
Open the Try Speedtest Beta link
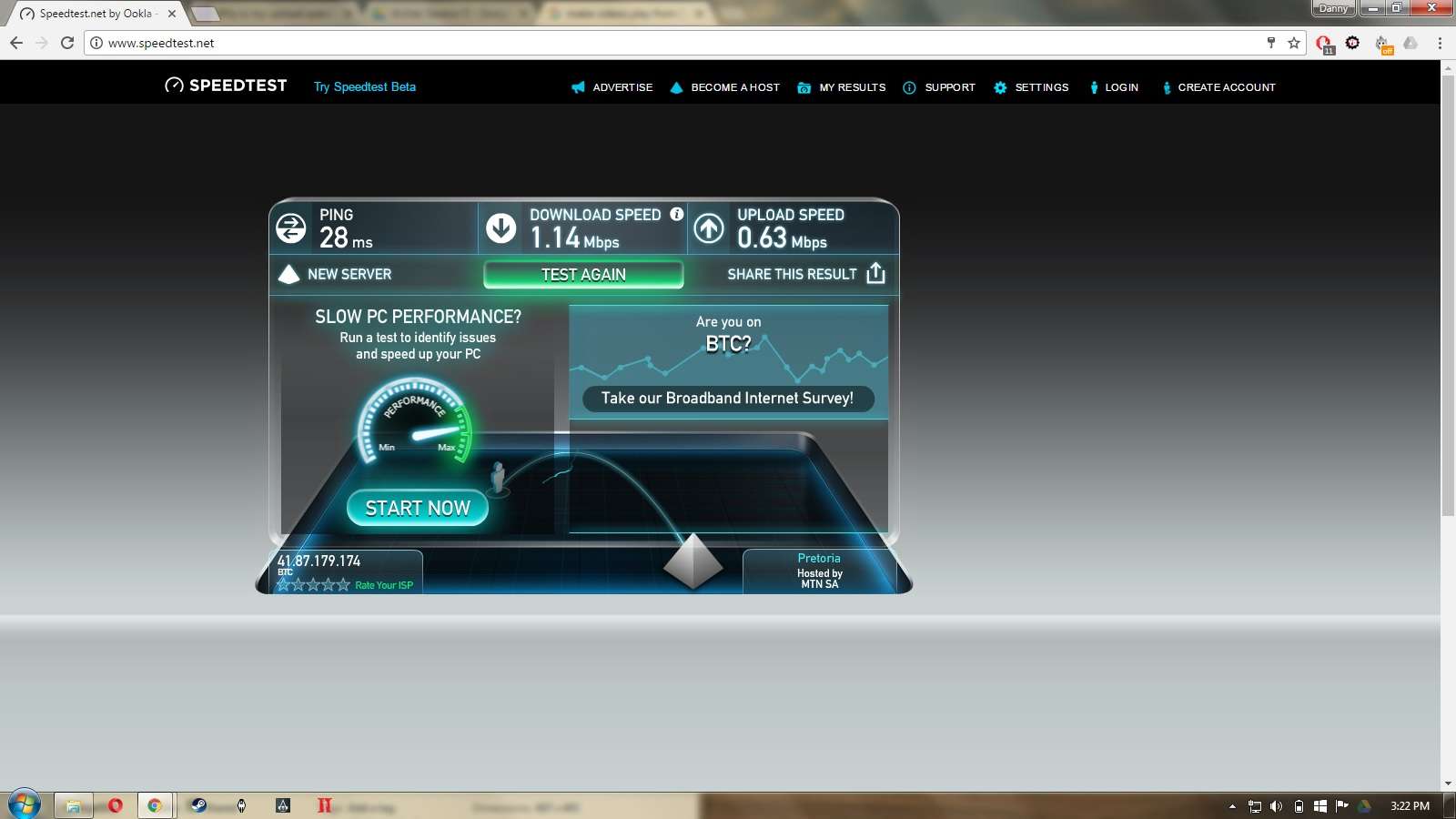click(365, 87)
